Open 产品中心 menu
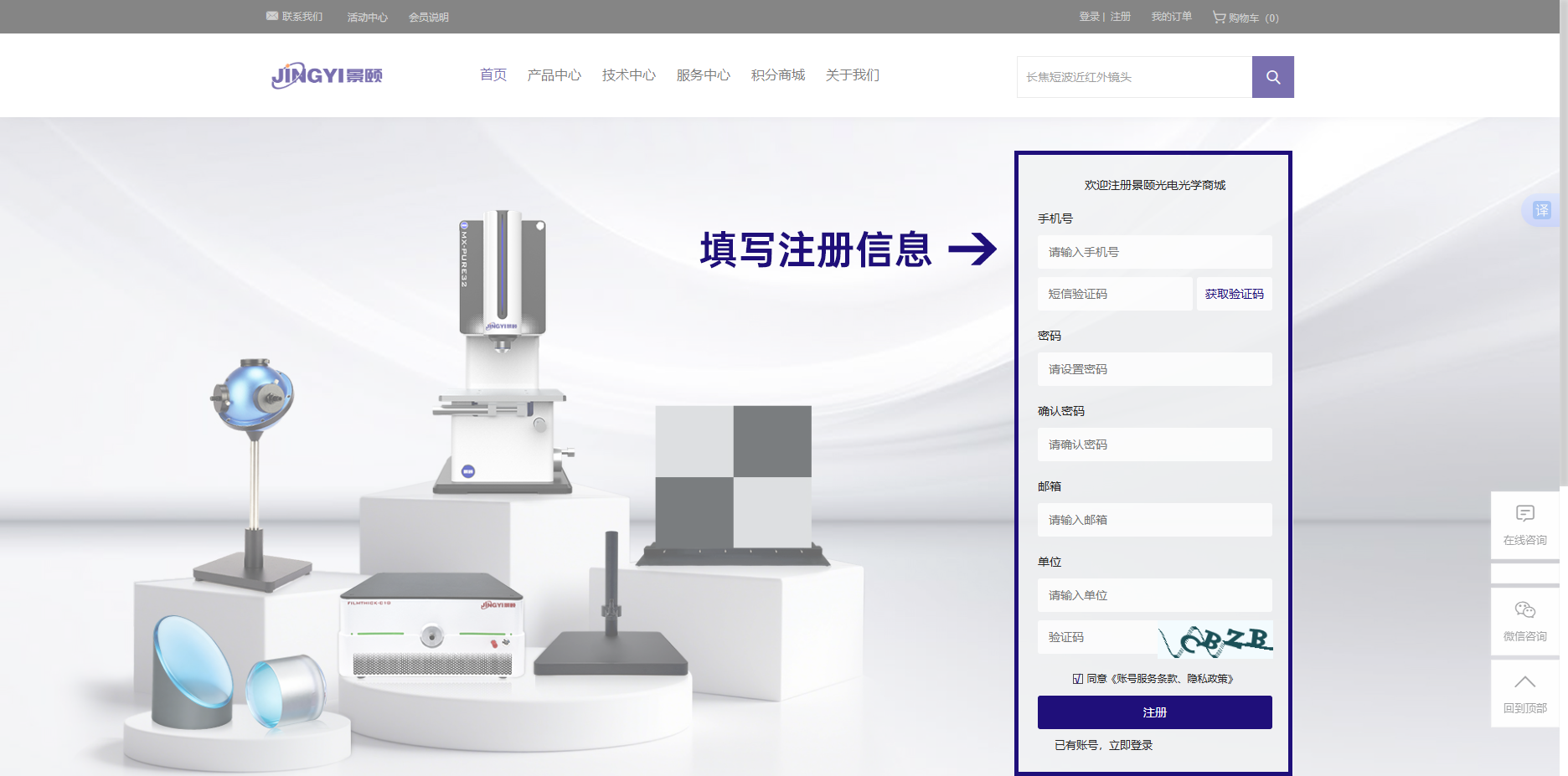 click(554, 75)
